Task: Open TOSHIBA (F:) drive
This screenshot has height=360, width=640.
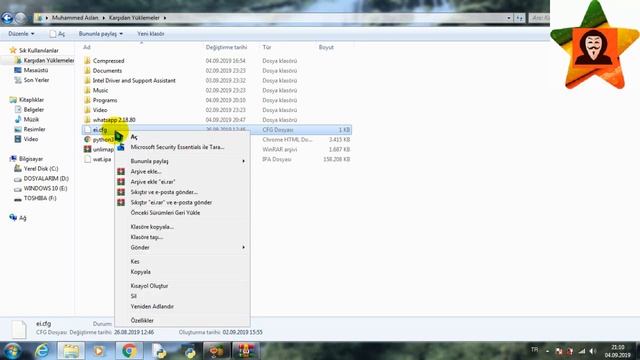Action: (x=40, y=198)
